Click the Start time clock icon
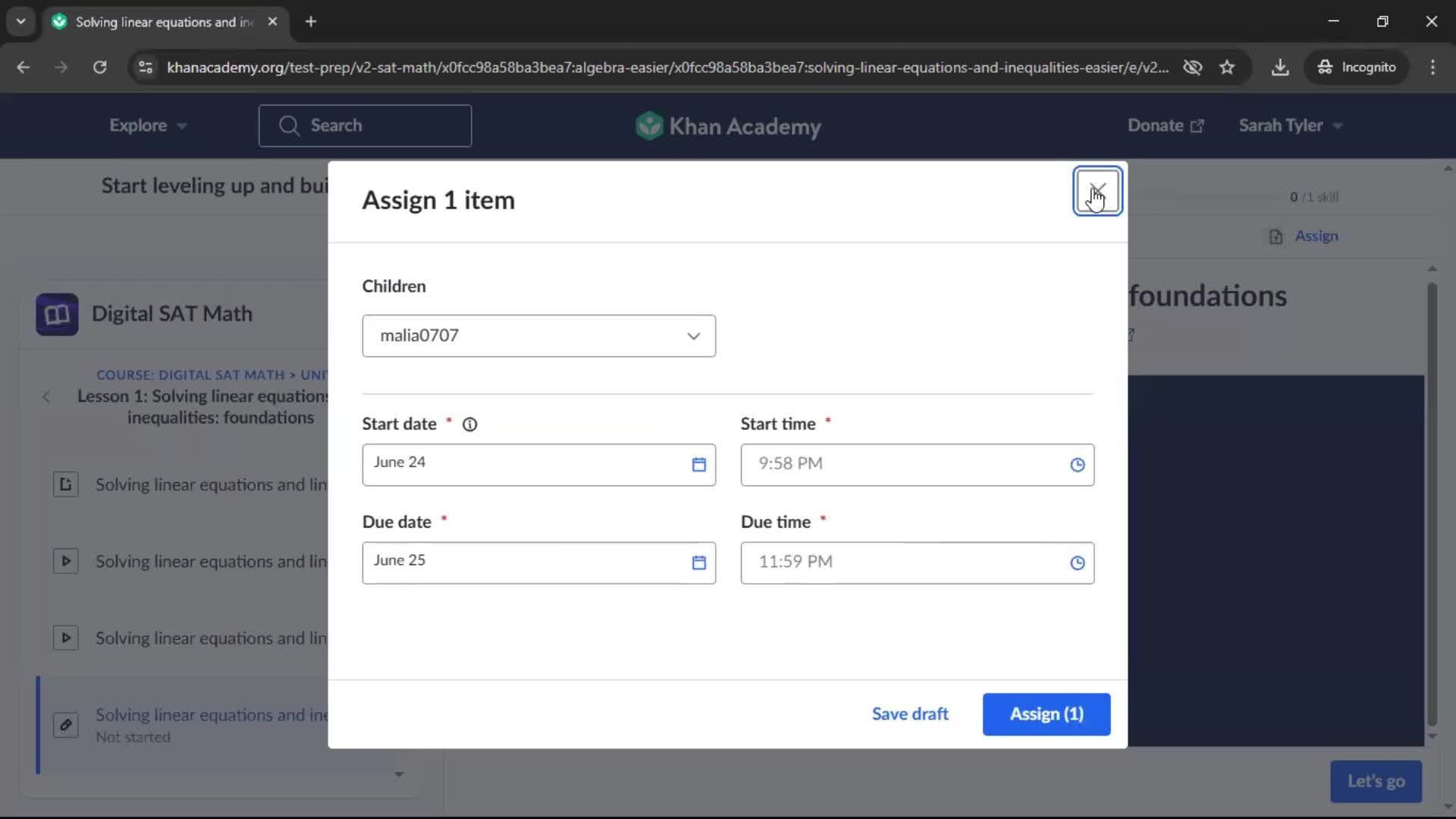The height and width of the screenshot is (819, 1456). tap(1077, 465)
